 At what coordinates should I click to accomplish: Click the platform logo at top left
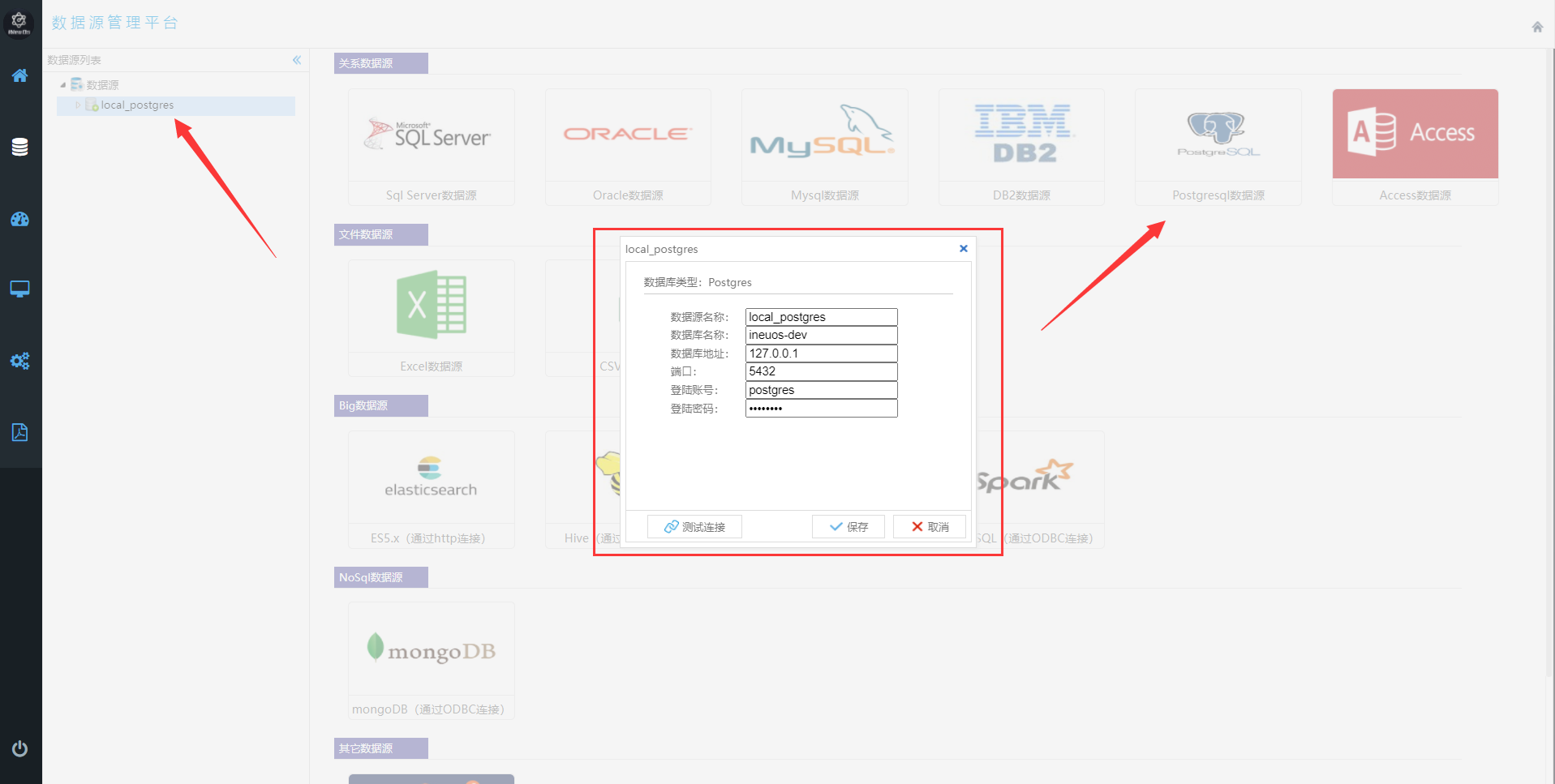pyautogui.click(x=19, y=23)
